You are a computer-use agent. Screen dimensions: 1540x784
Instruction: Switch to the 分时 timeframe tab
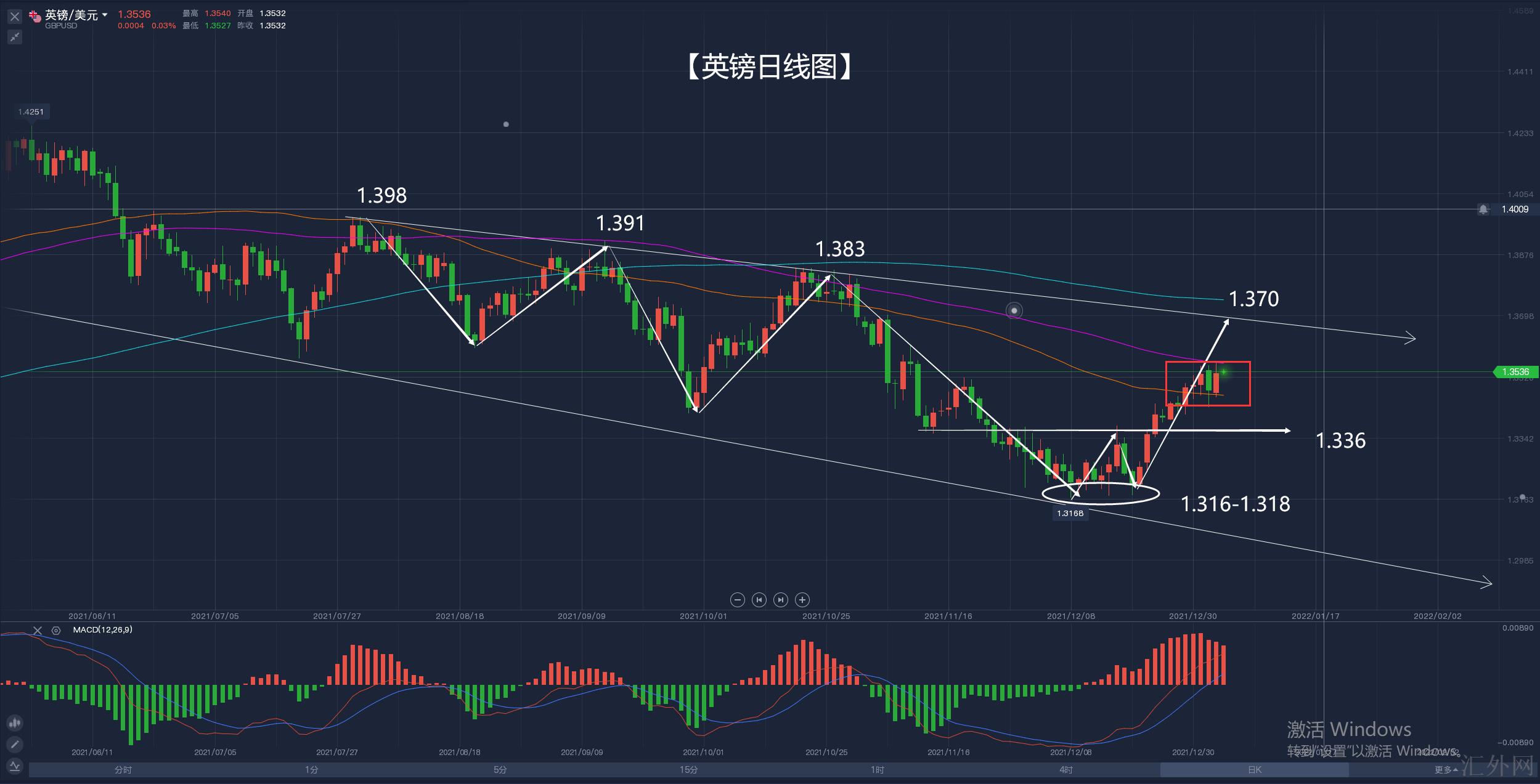123,770
